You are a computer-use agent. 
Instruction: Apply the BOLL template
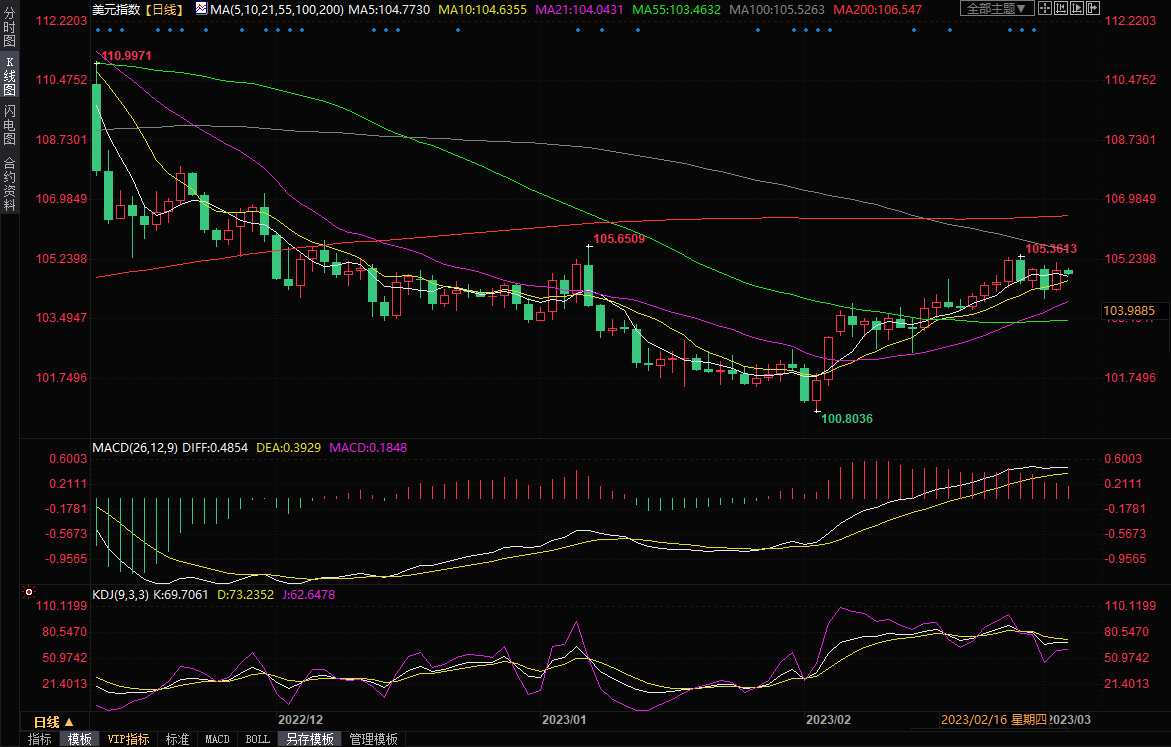coord(257,739)
